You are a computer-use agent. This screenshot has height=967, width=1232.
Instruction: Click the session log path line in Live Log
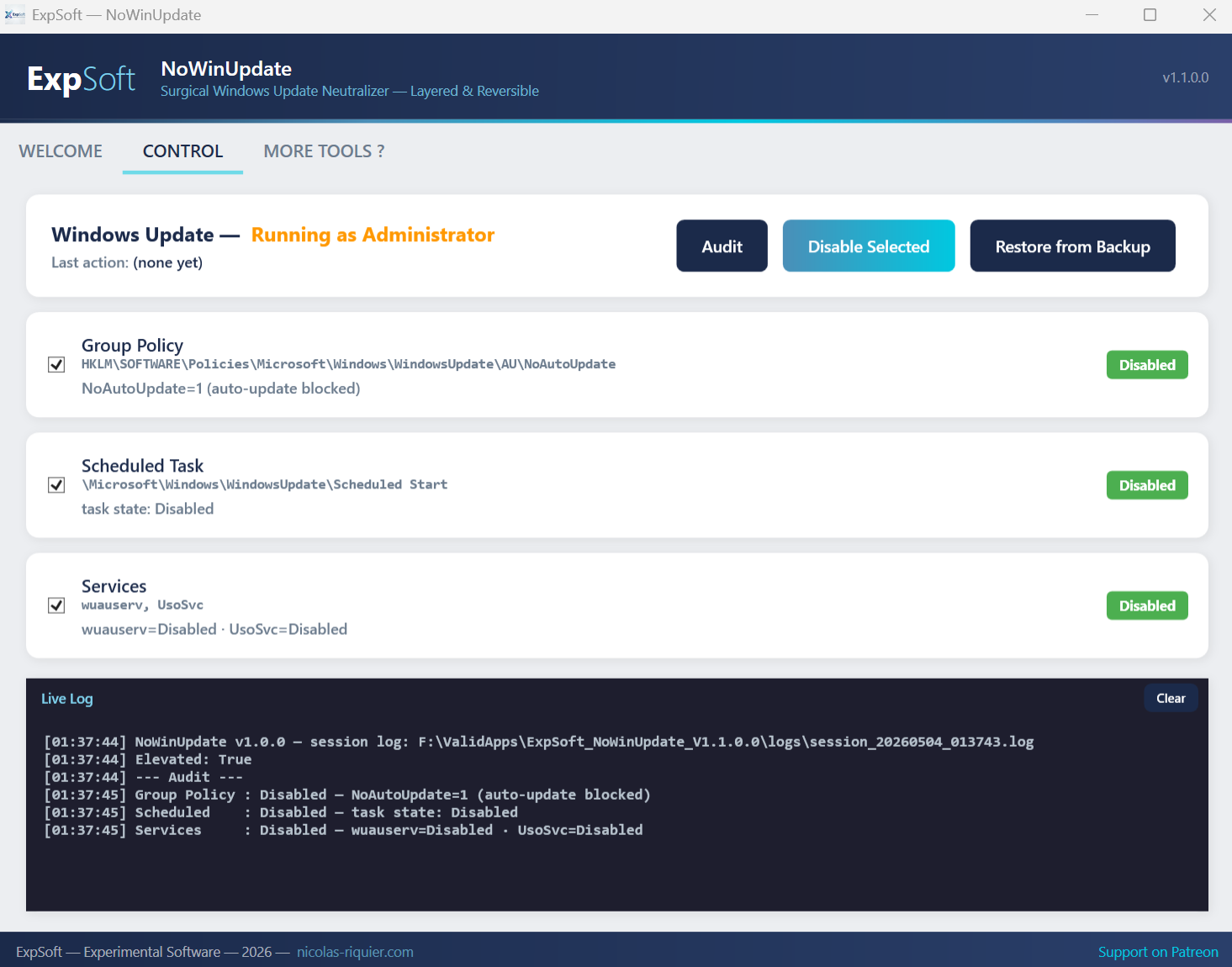tap(539, 742)
